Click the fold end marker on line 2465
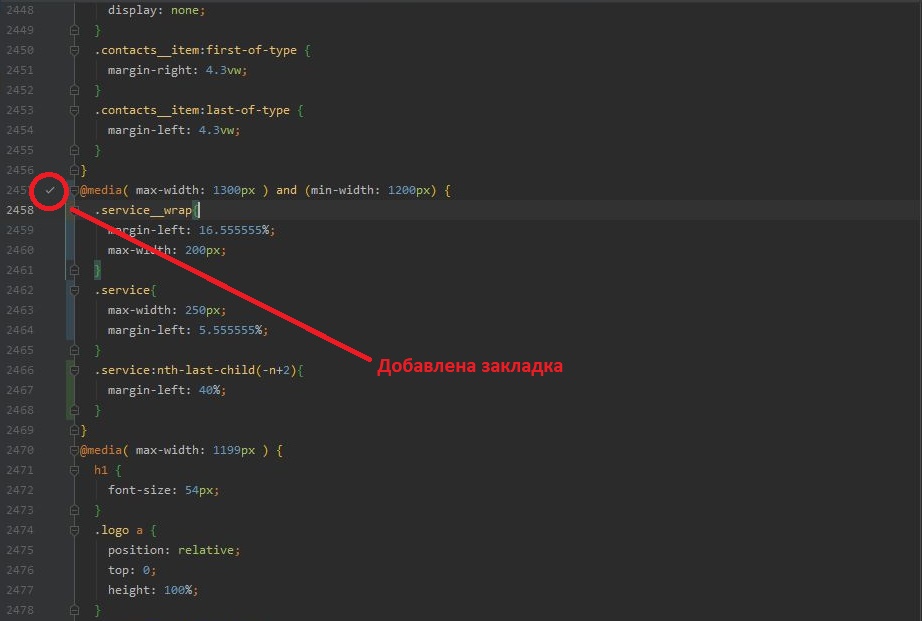 74,350
